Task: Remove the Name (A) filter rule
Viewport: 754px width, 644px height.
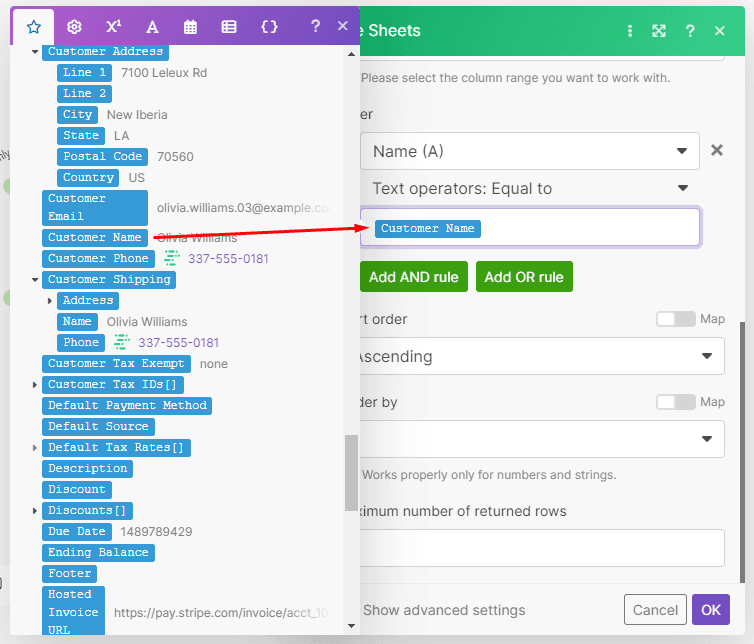Action: click(716, 151)
